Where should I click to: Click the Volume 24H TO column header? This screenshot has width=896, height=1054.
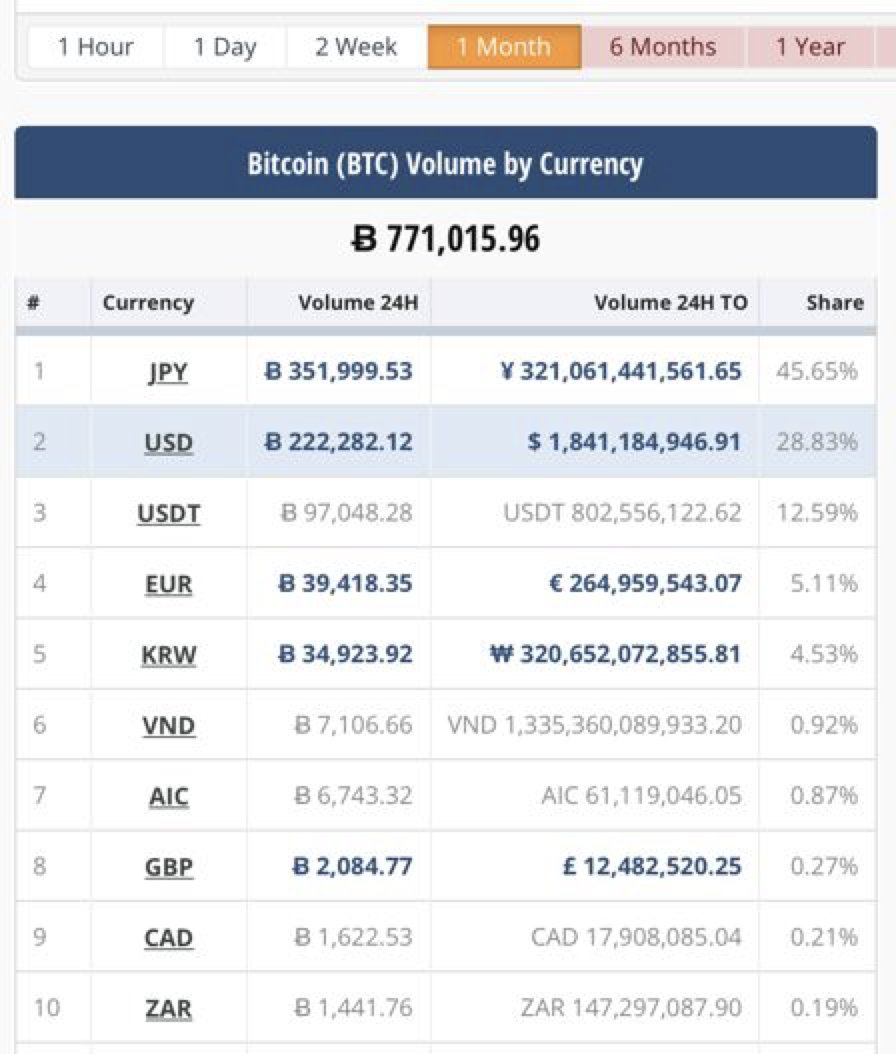click(x=670, y=302)
